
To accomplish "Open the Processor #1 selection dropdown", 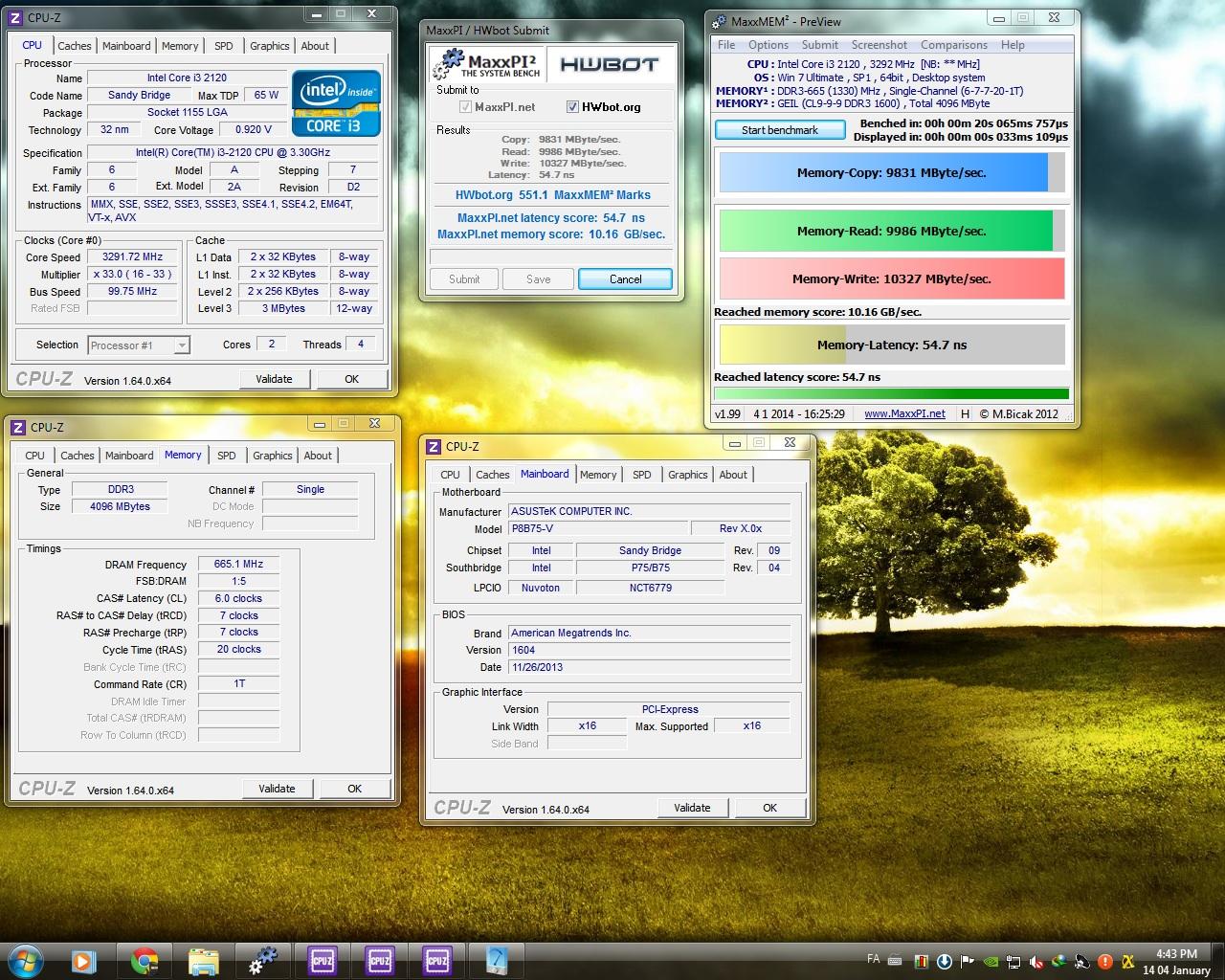I will click(139, 345).
